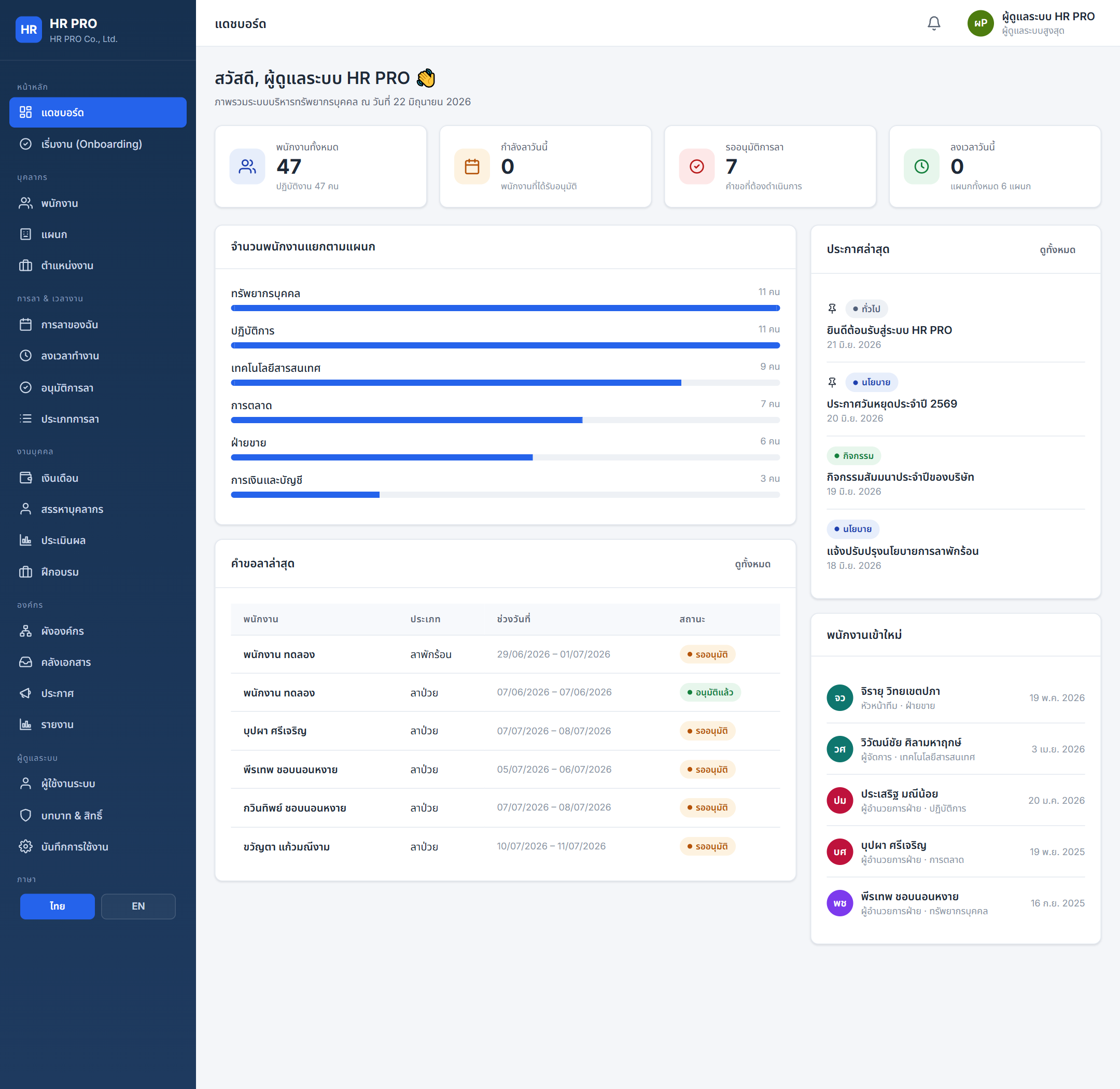Click date range 29/06/2026 – 01/07/2026

(x=553, y=654)
